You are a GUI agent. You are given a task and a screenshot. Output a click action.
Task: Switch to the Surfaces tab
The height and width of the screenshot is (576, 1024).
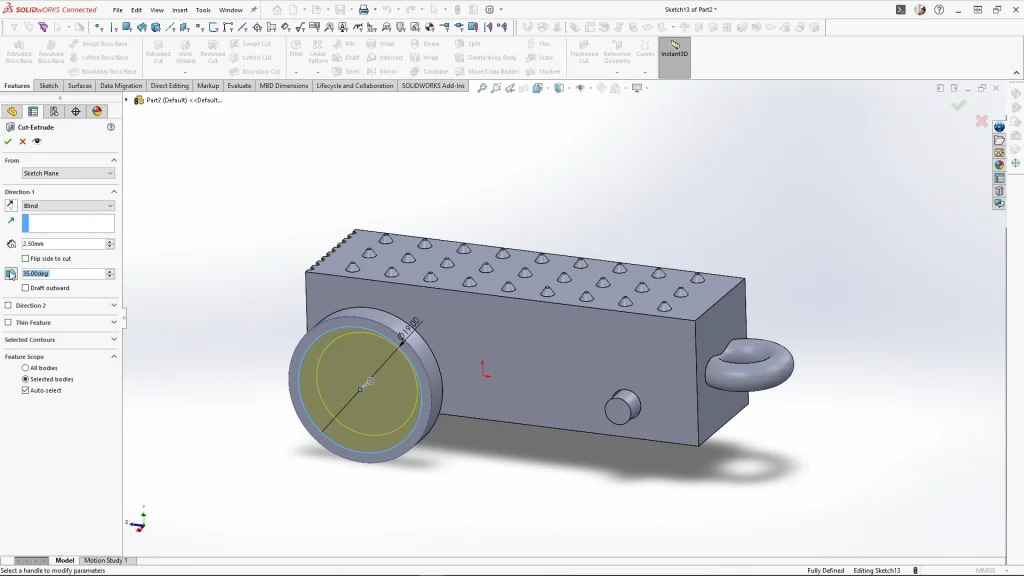[x=80, y=86]
